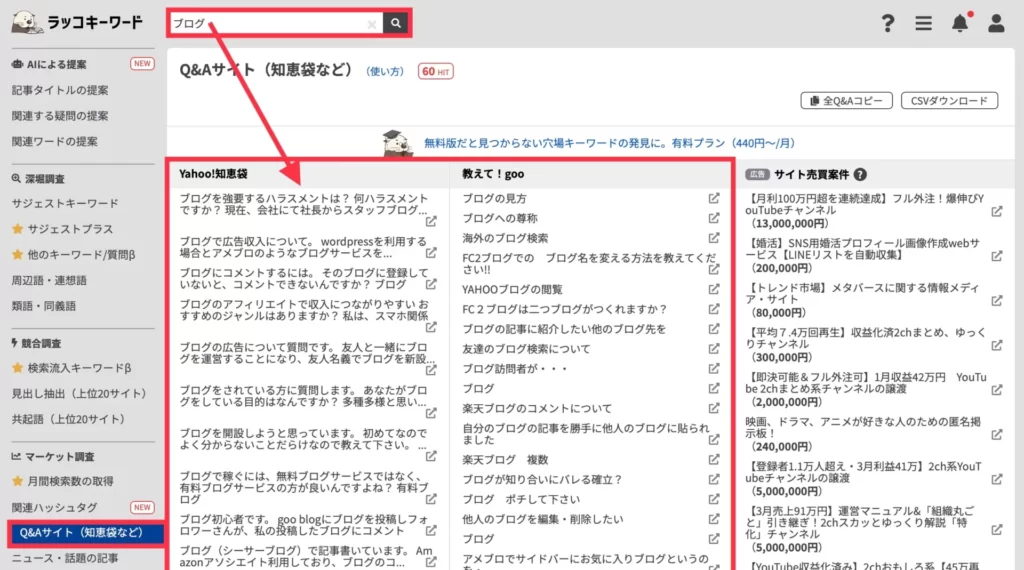Open external link for 楽天ブログ 複数
1024x570 pixels.
coord(714,460)
